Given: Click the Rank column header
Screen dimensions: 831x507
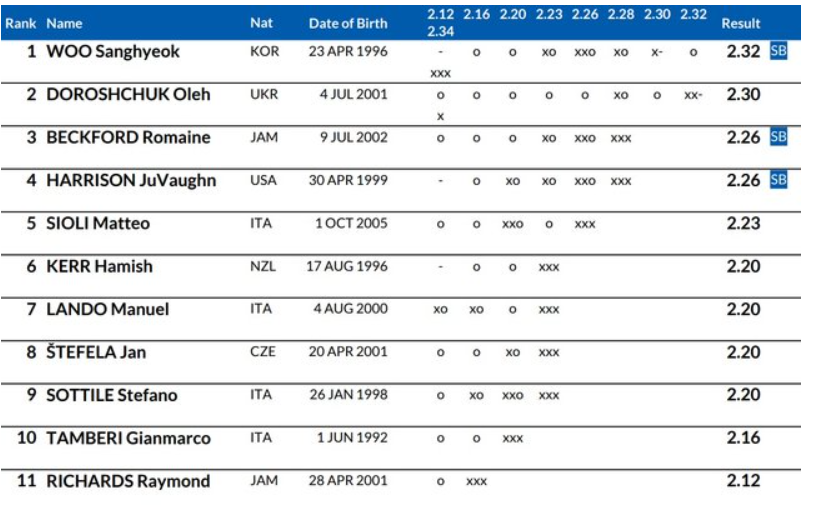Looking at the screenshot, I should click(x=21, y=23).
